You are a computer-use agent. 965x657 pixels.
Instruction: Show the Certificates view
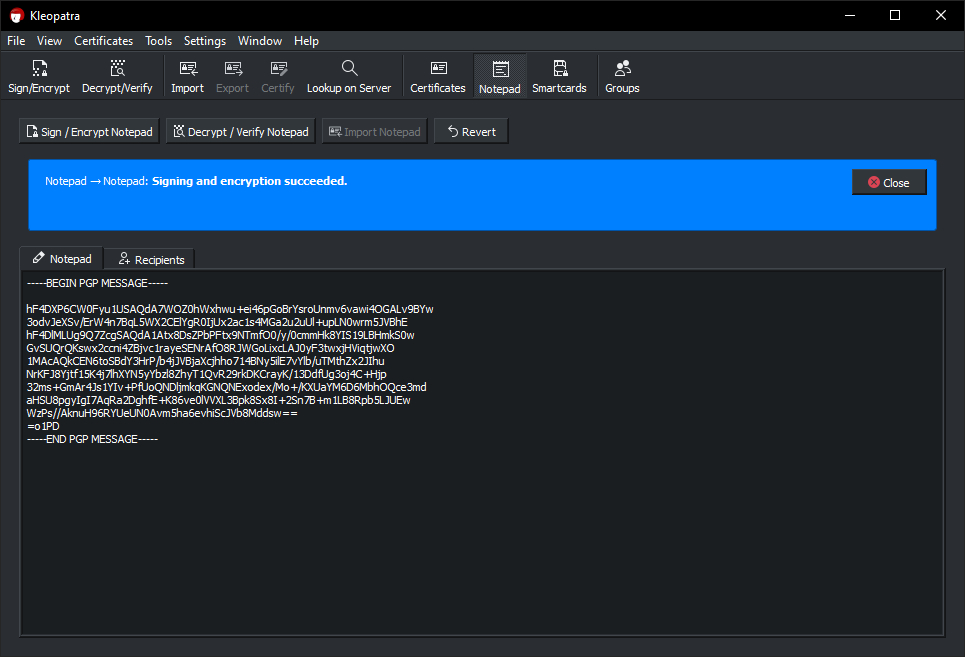pos(438,76)
